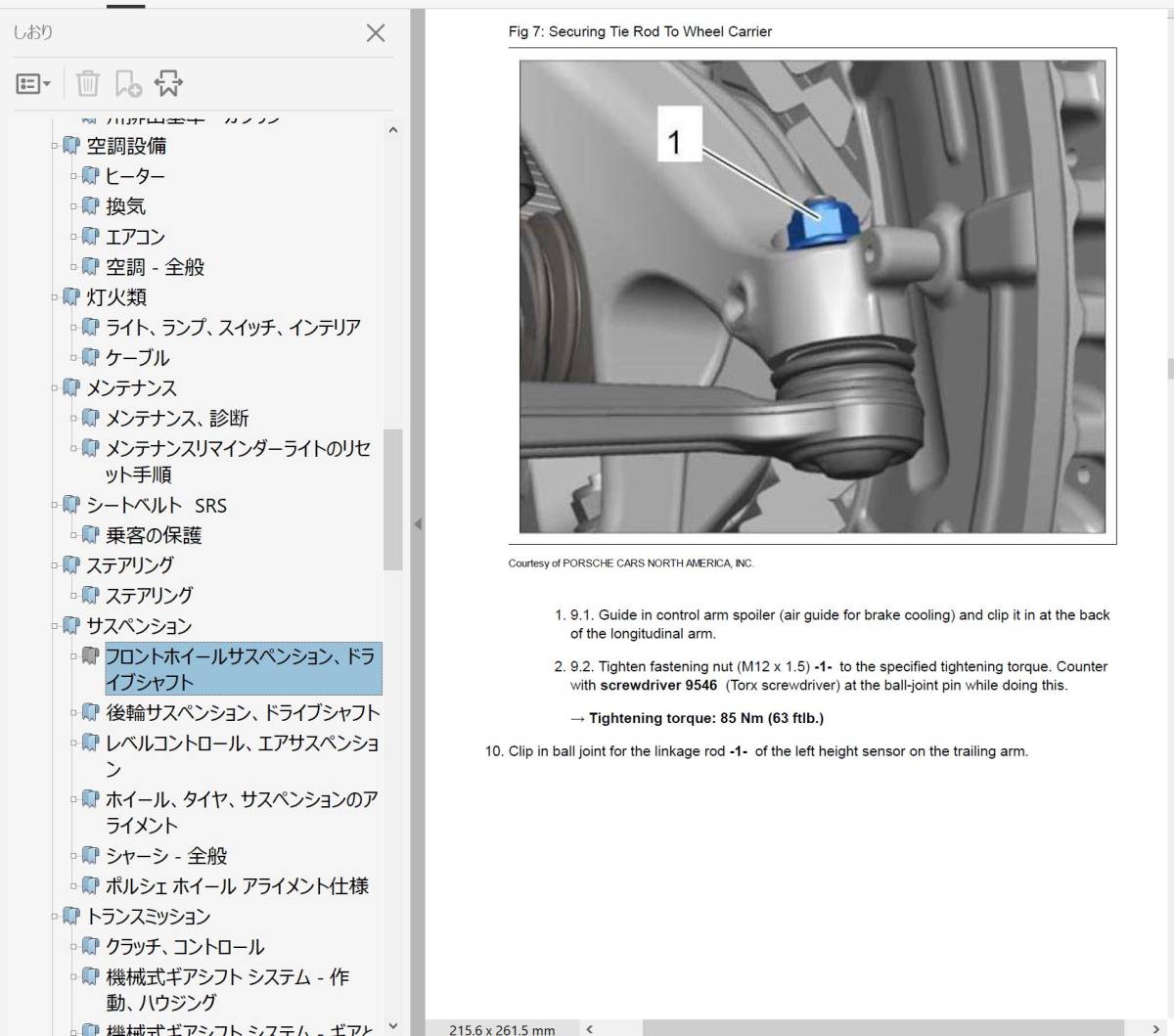Open ホイール、タイヤ、サスペンションのアライメント bookmark
This screenshot has width=1174, height=1036.
pyautogui.click(x=242, y=812)
